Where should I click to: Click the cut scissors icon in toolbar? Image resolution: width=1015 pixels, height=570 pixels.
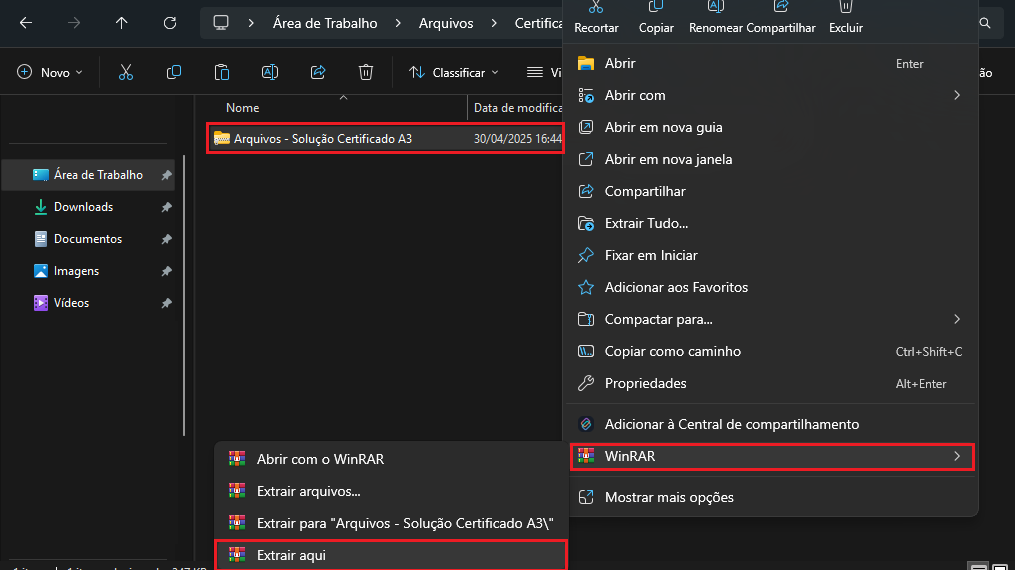coord(125,72)
